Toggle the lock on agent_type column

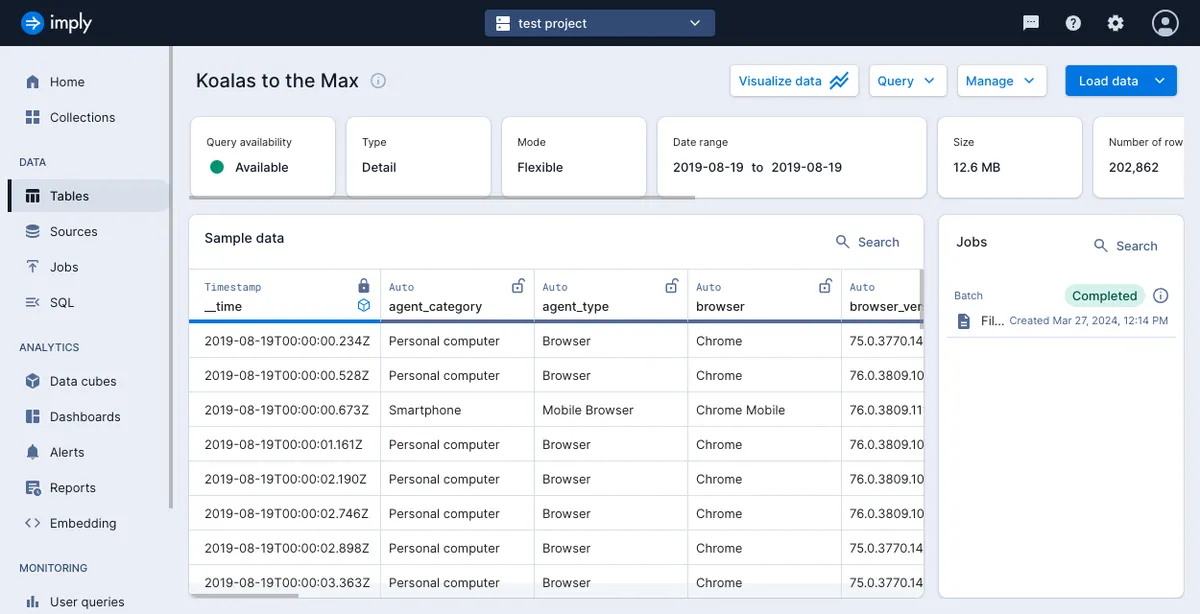[x=672, y=286]
